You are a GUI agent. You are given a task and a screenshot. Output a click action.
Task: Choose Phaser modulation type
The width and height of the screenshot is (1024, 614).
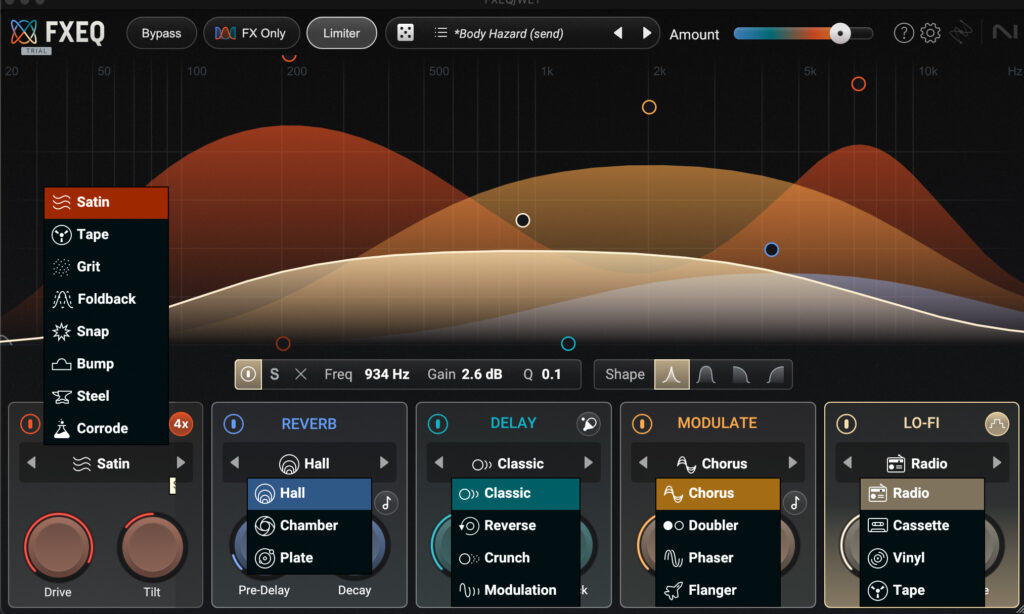[x=718, y=558]
